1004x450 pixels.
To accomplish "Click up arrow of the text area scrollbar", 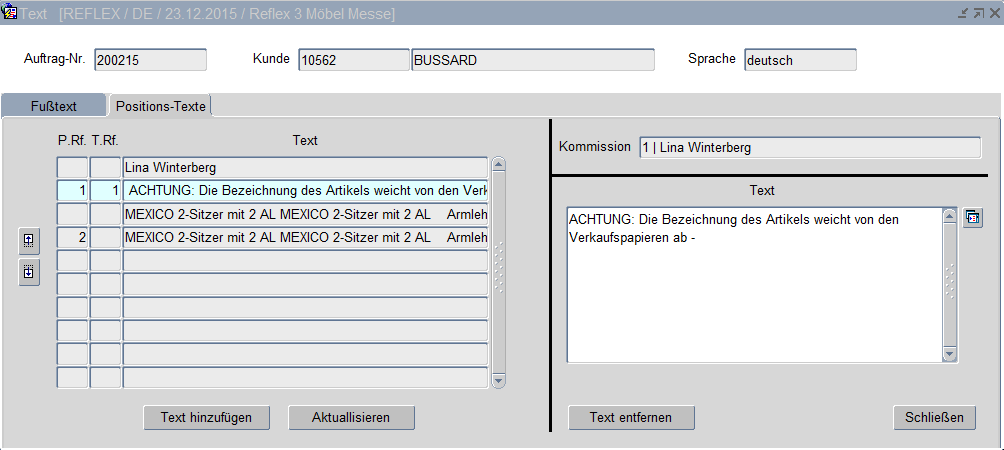I will click(x=950, y=216).
